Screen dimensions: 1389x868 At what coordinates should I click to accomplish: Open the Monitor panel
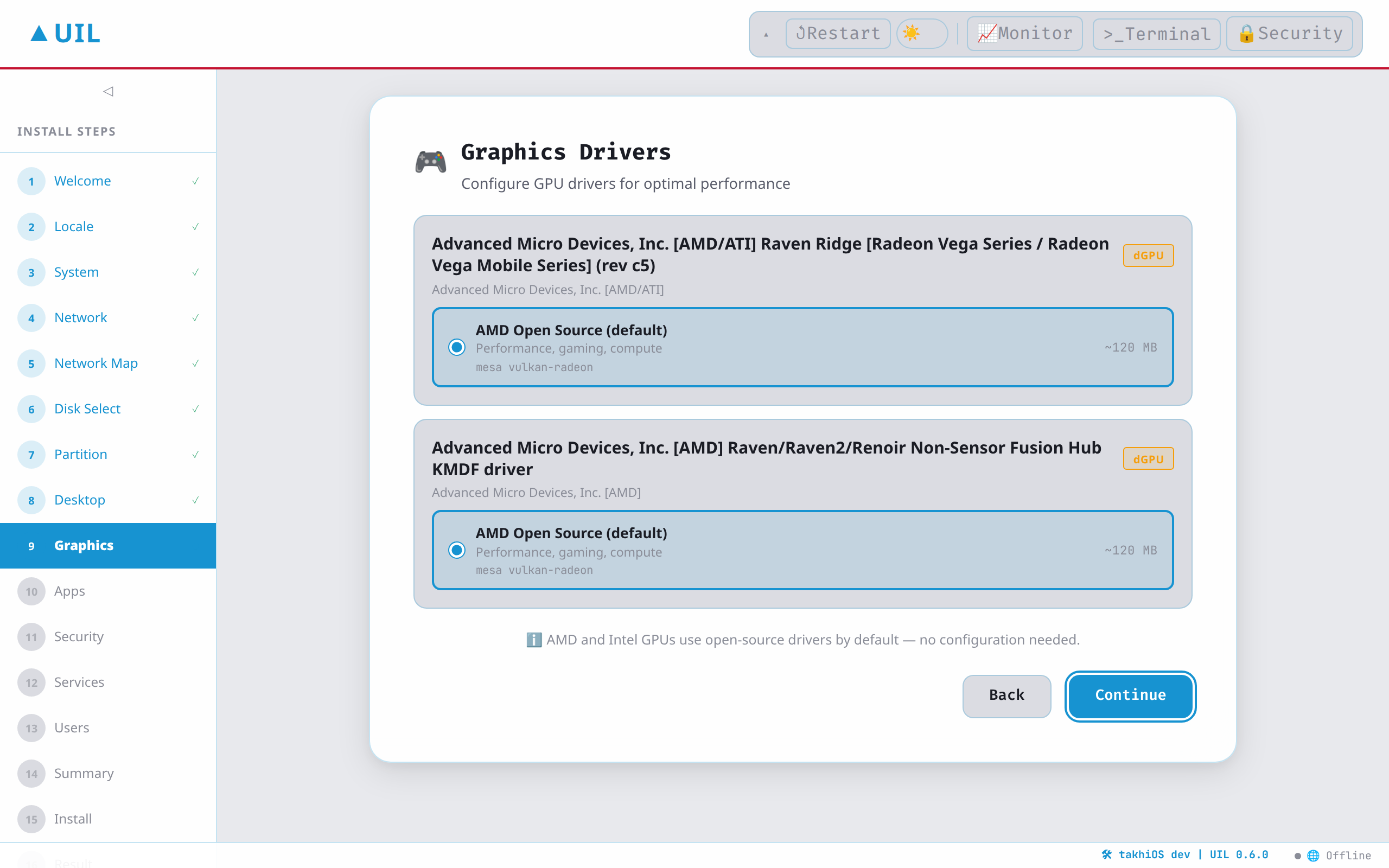(x=1024, y=33)
